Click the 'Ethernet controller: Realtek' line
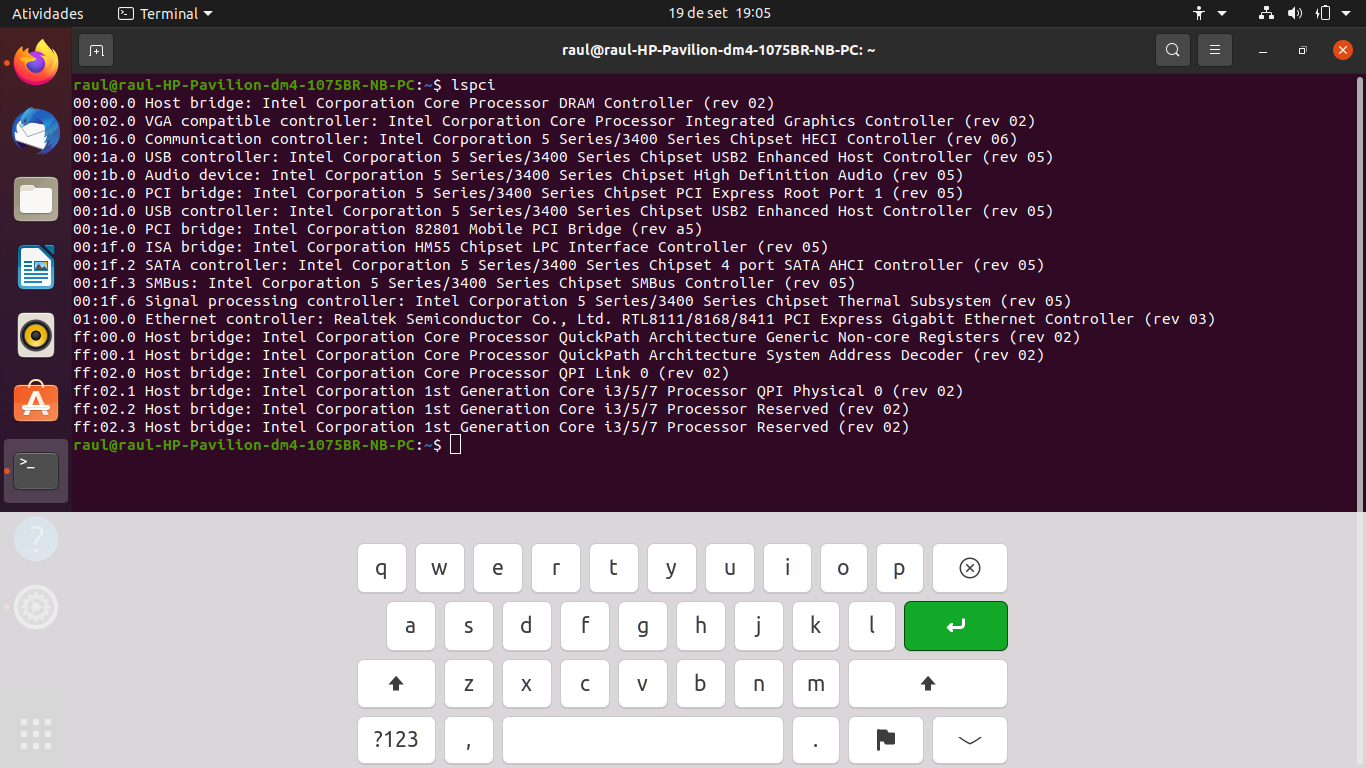Screen dimensions: 1366x768 click(x=644, y=319)
